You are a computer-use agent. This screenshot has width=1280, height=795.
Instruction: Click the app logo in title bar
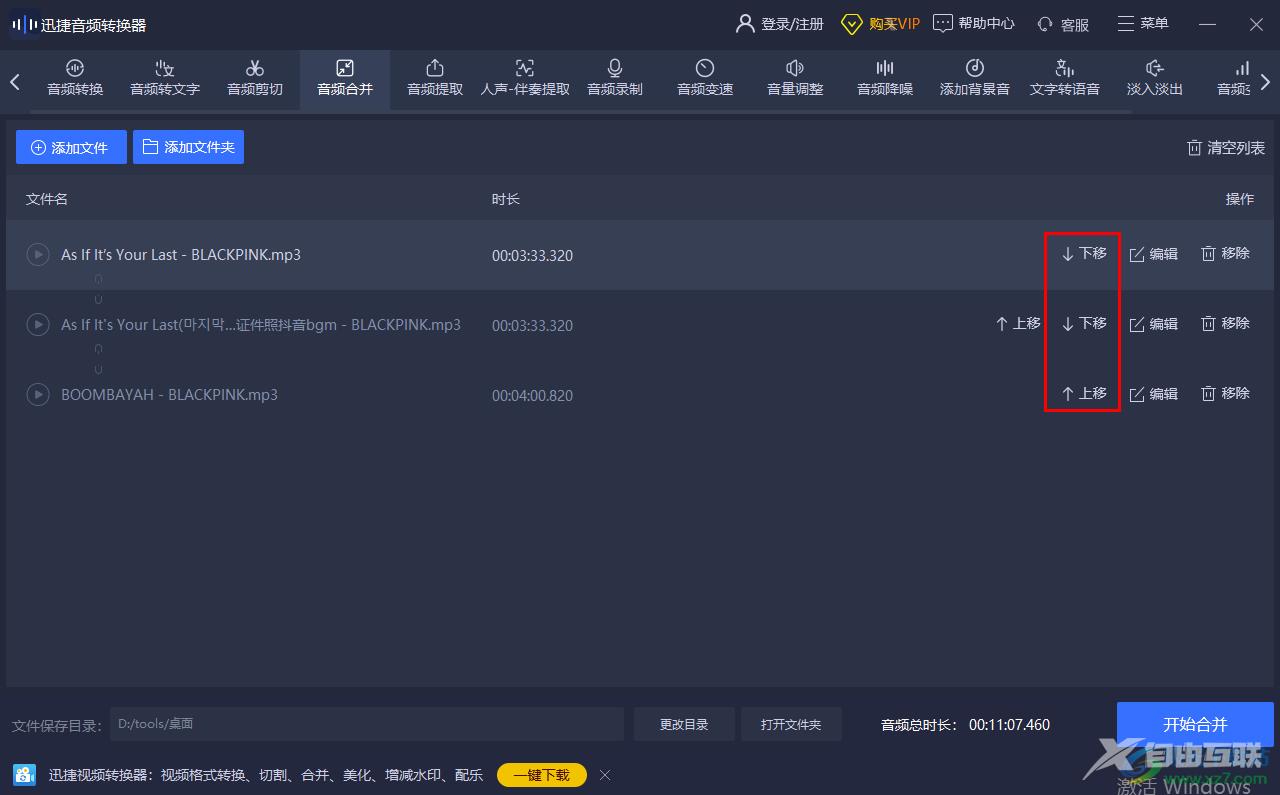(x=24, y=24)
